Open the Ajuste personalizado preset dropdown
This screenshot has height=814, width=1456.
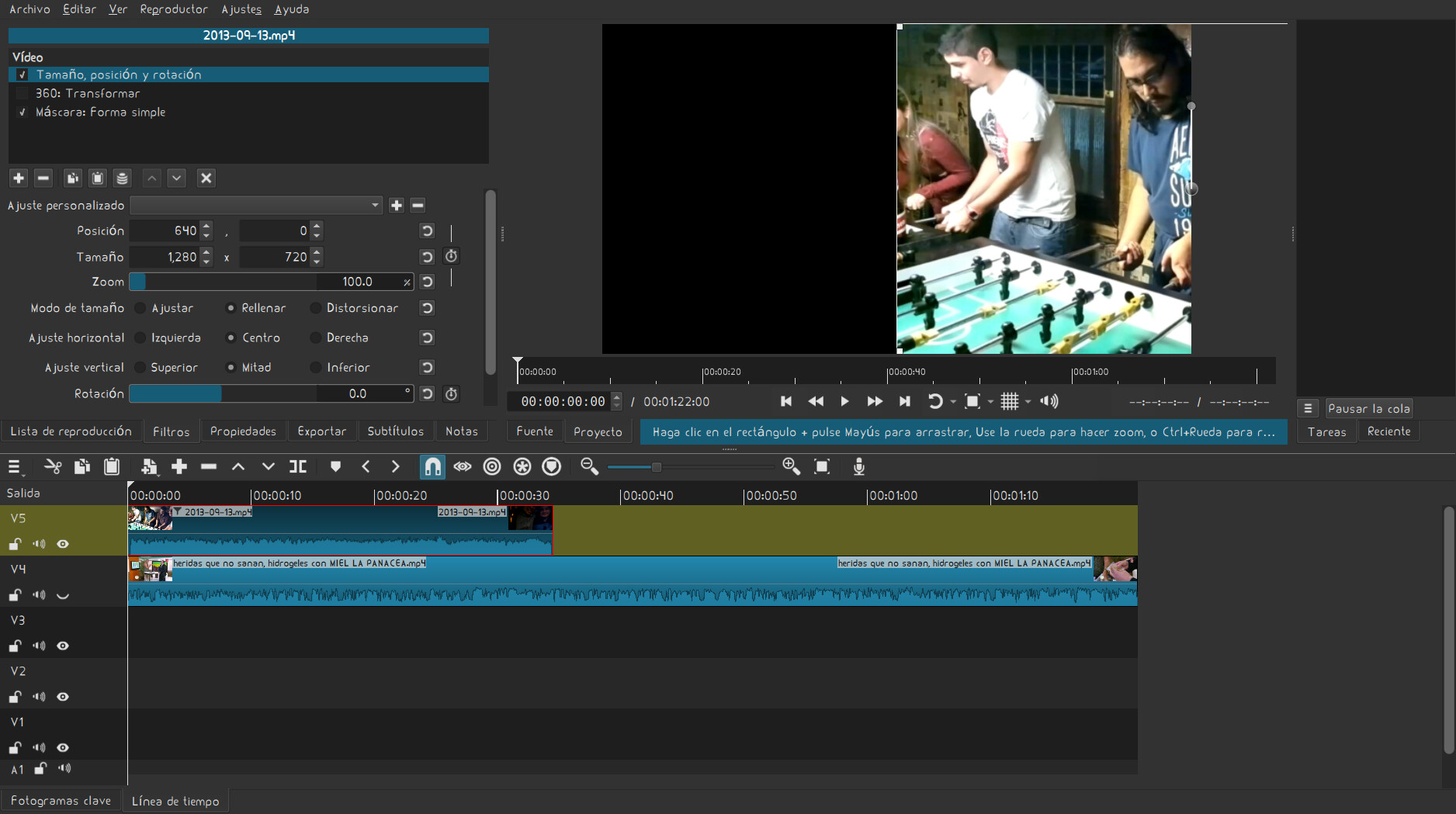(256, 205)
